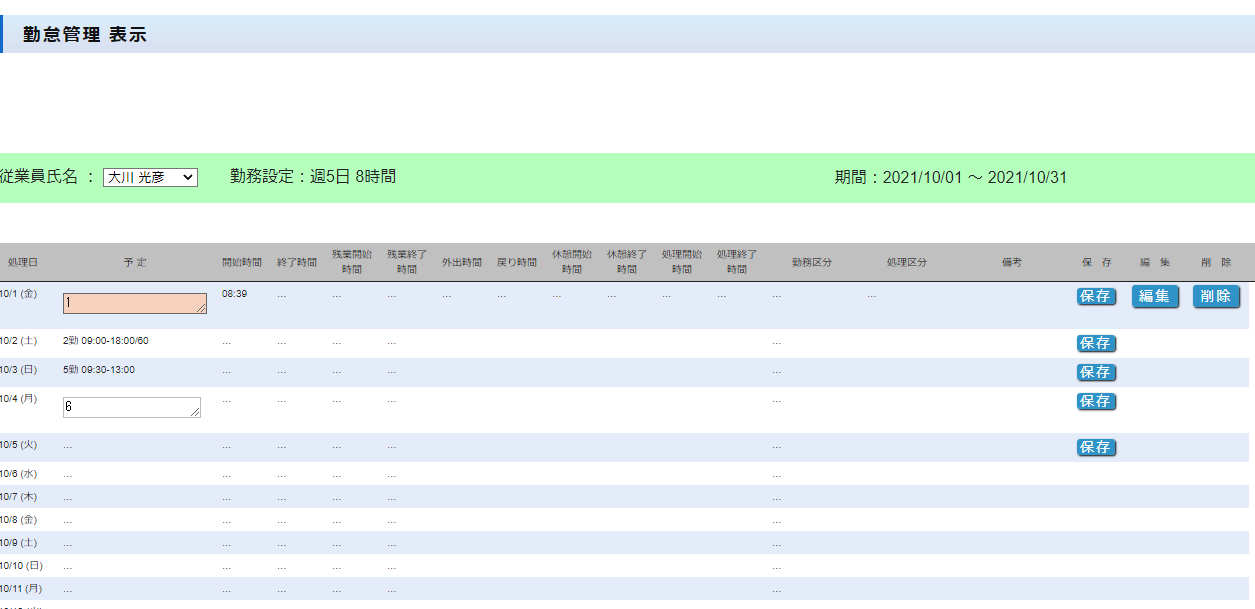Click the 10/4 予定 text box containing 6
The image size is (1255, 609).
[x=130, y=407]
